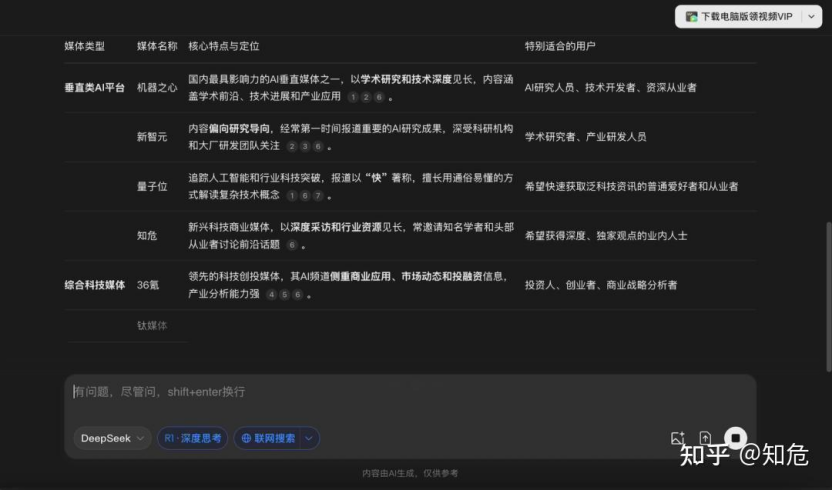Click the 下载电脑版领视频VIP button

tap(745, 16)
